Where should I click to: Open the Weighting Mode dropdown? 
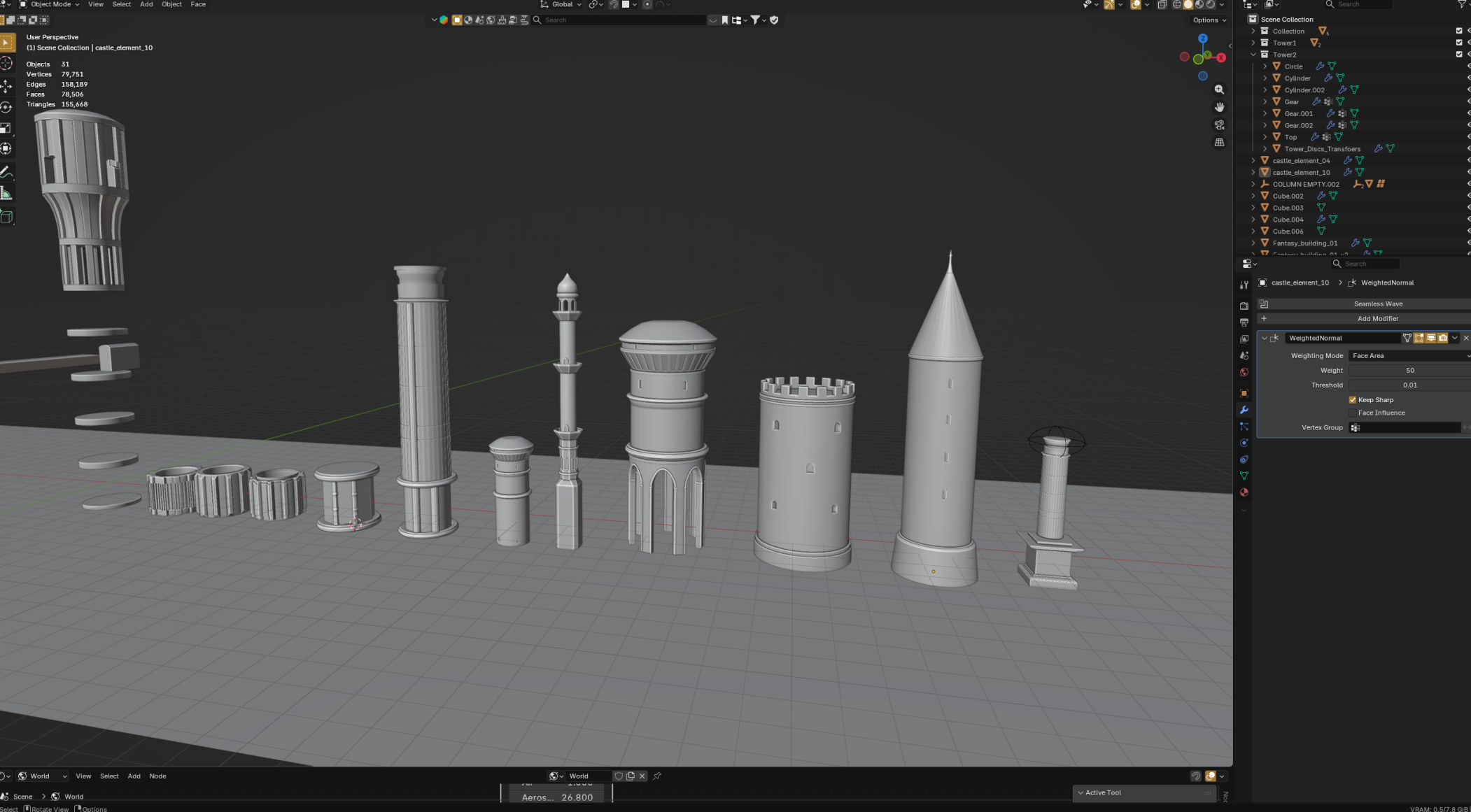pos(1409,356)
